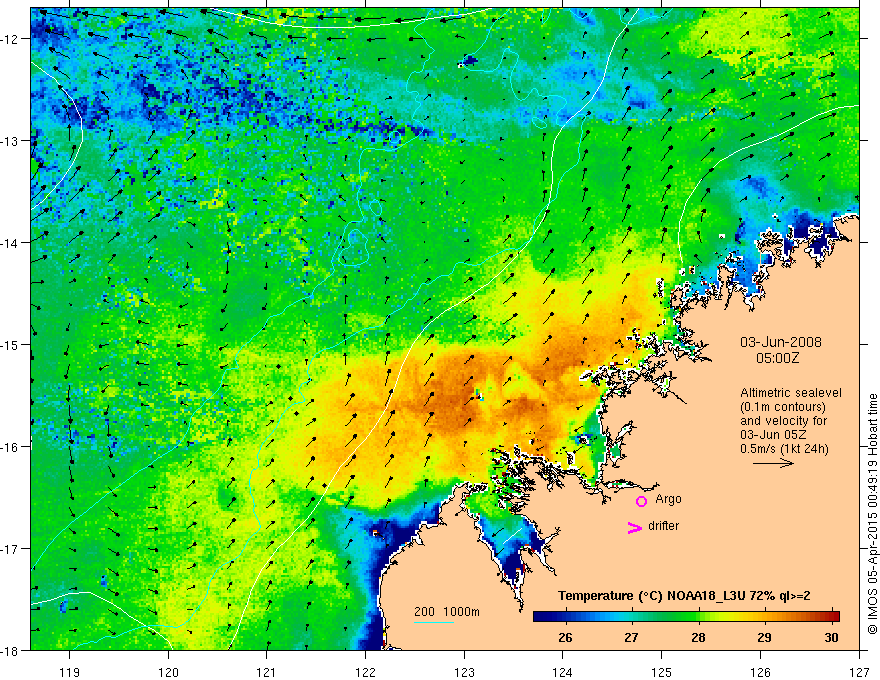This screenshot has height=680, width=880.
Task: Click the cyan 200 1000m depth contour line sample
Action: [x=434, y=622]
